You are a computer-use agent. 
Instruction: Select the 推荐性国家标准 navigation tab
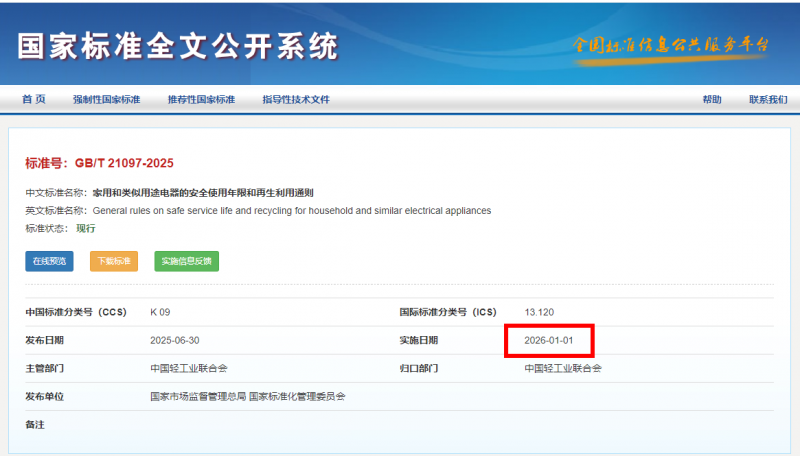[x=201, y=100]
